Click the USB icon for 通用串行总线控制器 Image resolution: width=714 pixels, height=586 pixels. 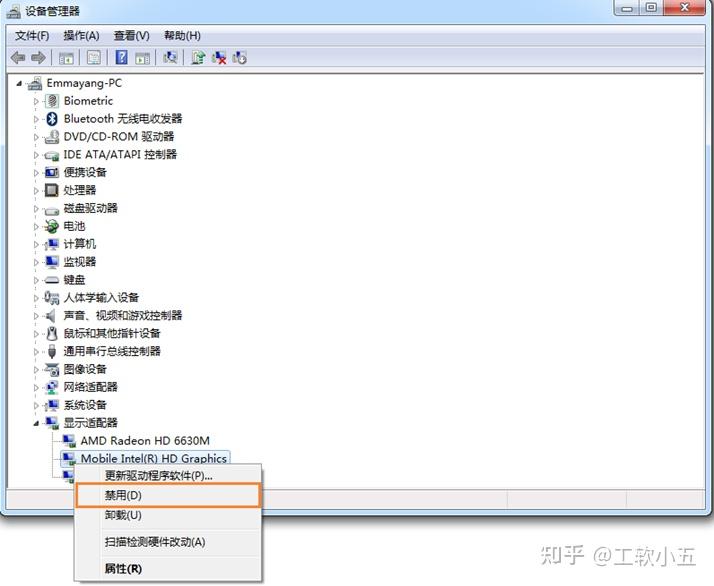pyautogui.click(x=52, y=352)
